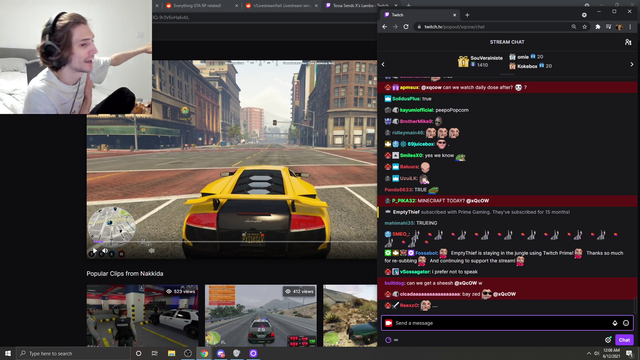Switch to Everything GTA RP related tab

[x=198, y=5]
